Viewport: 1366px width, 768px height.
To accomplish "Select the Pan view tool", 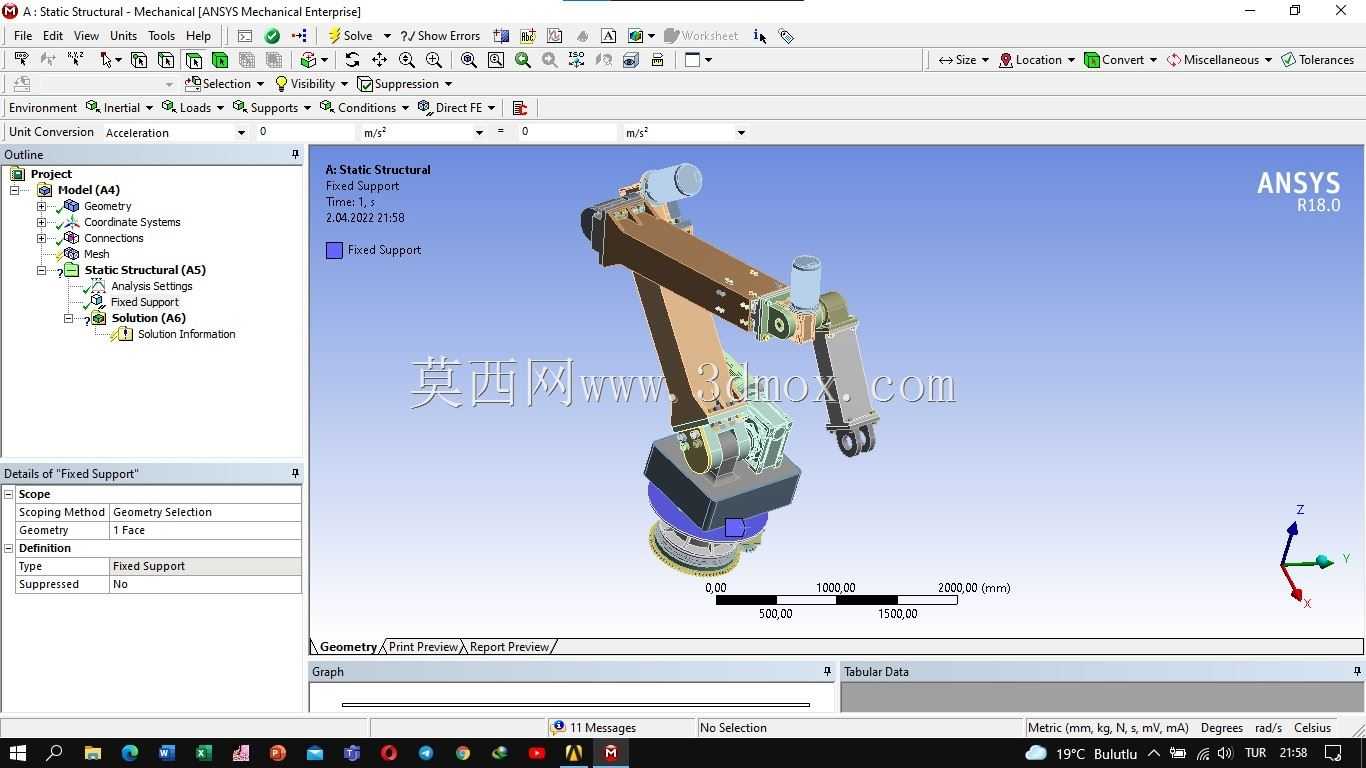I will click(x=379, y=60).
